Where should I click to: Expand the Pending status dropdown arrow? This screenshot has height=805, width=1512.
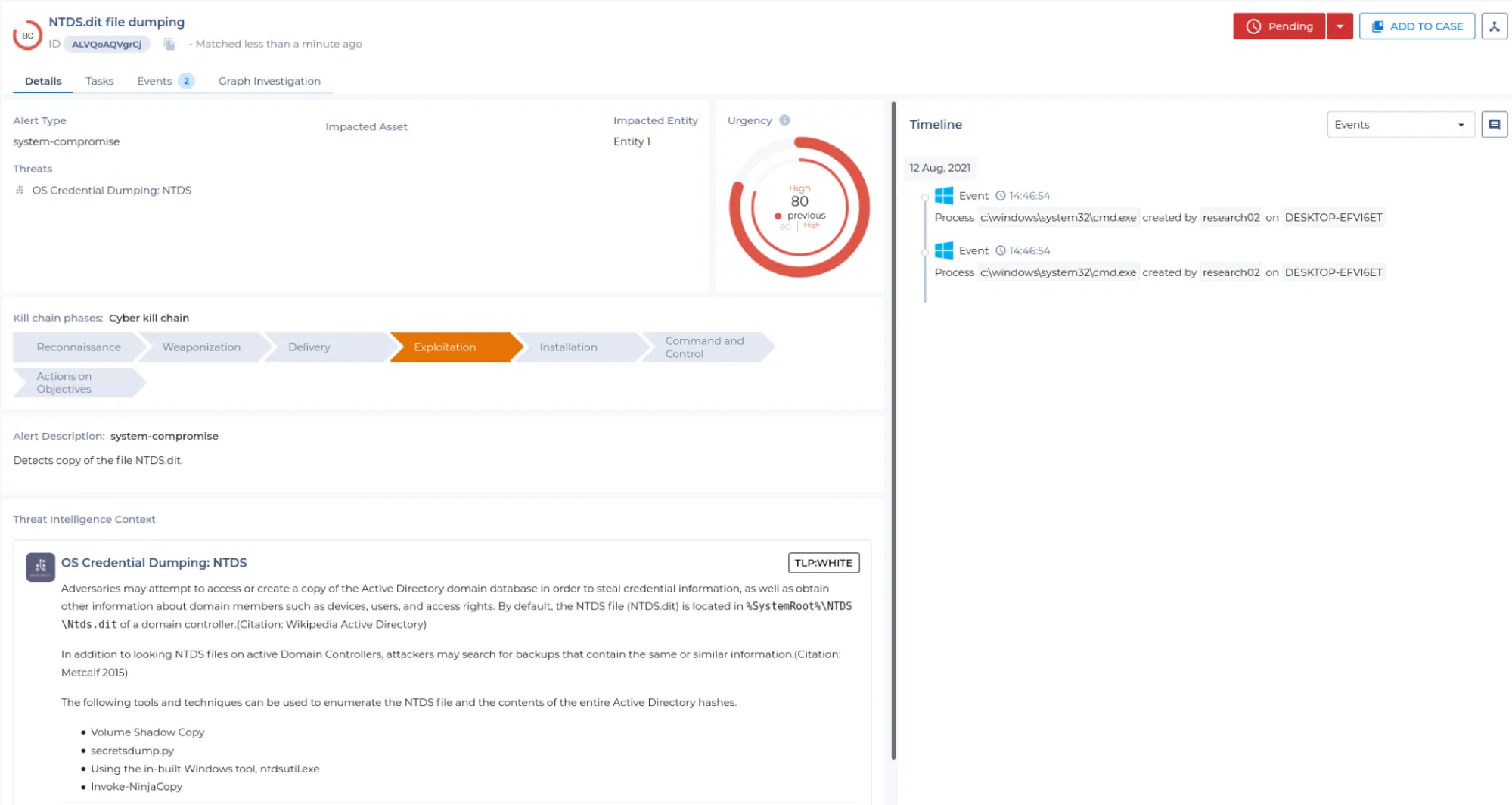point(1340,26)
